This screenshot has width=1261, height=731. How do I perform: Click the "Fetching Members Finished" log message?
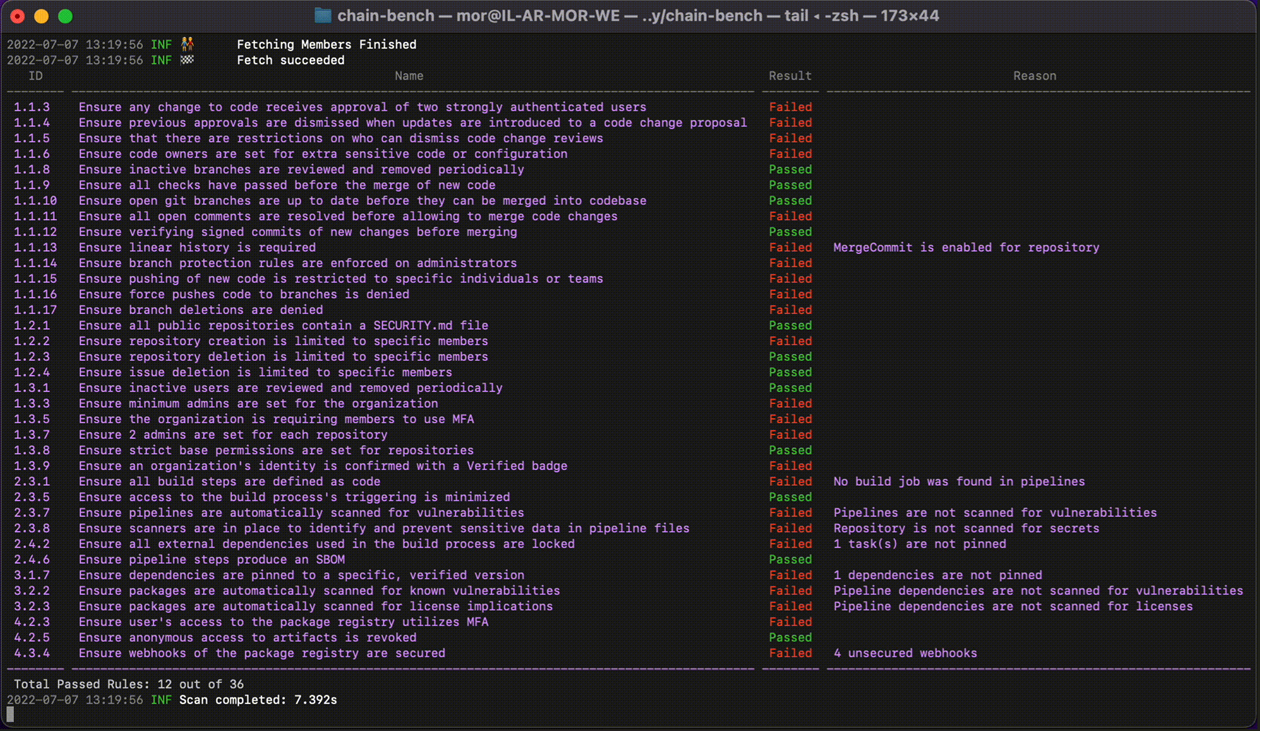327,44
